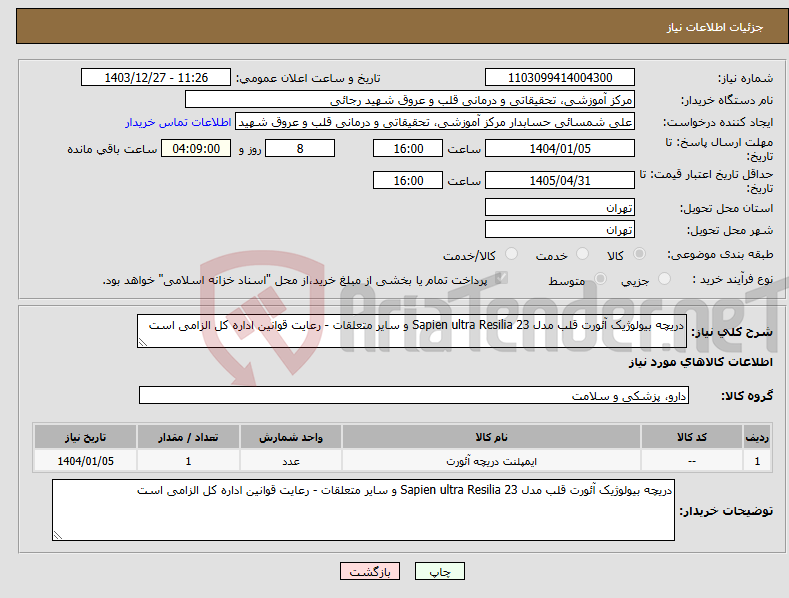Click the price validity 16:00 time field
This screenshot has width=789, height=598.
tap(408, 180)
